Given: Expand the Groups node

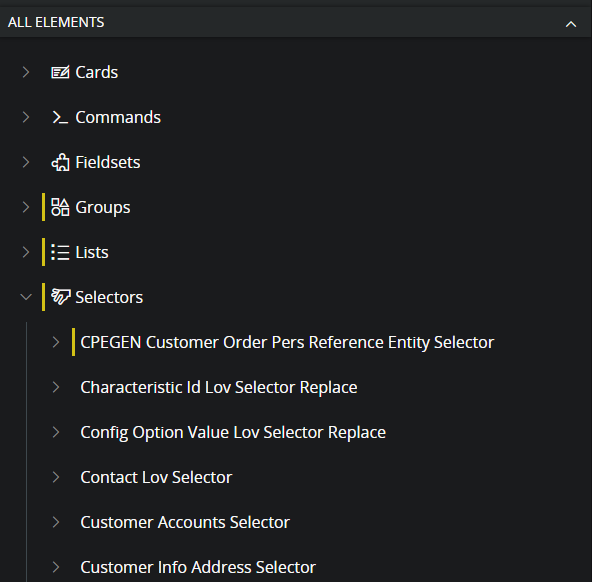Looking at the screenshot, I should (x=26, y=207).
